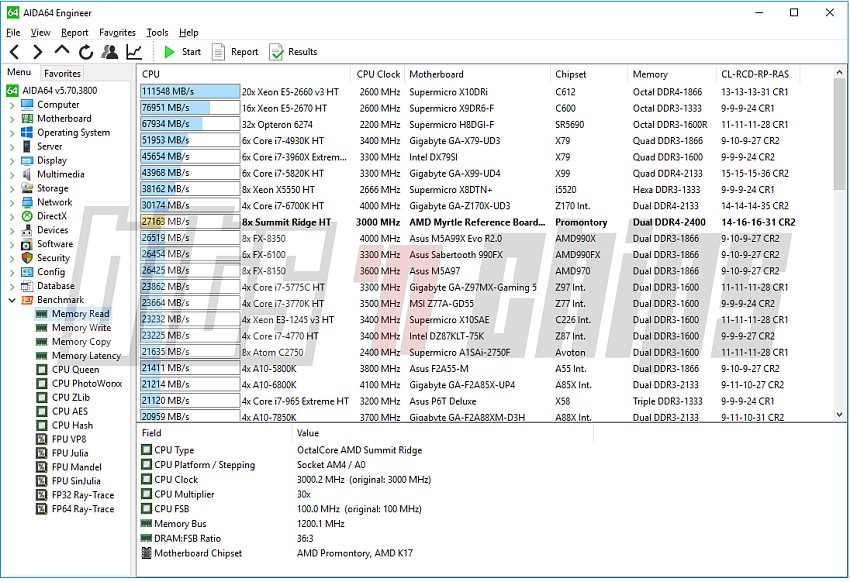Expand the Computer tree node
The width and height of the screenshot is (850, 582).
12,105
